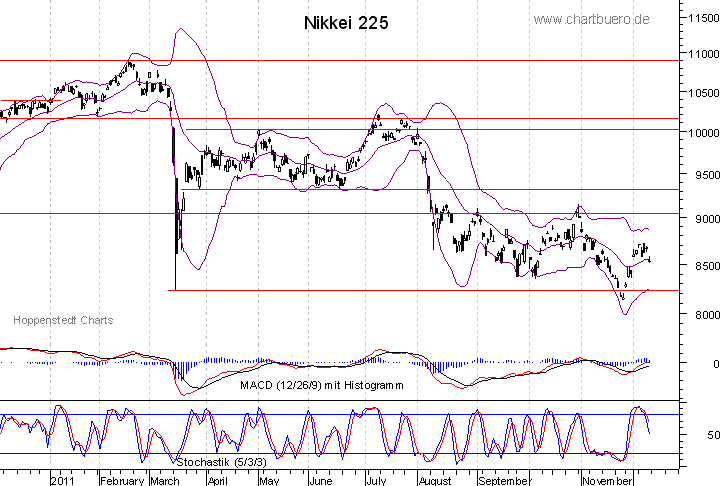Click the February month label
This screenshot has width=723, height=486.
coord(122,480)
